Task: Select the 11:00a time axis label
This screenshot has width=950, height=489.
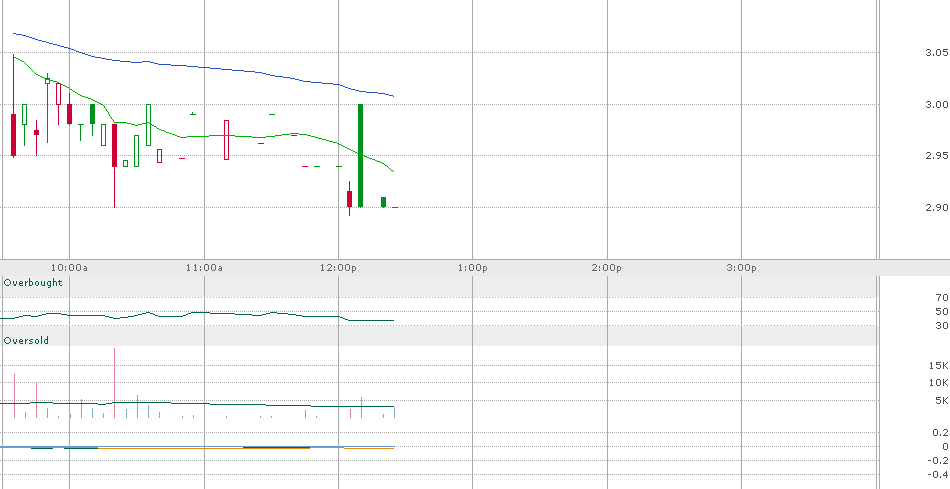Action: click(204, 268)
